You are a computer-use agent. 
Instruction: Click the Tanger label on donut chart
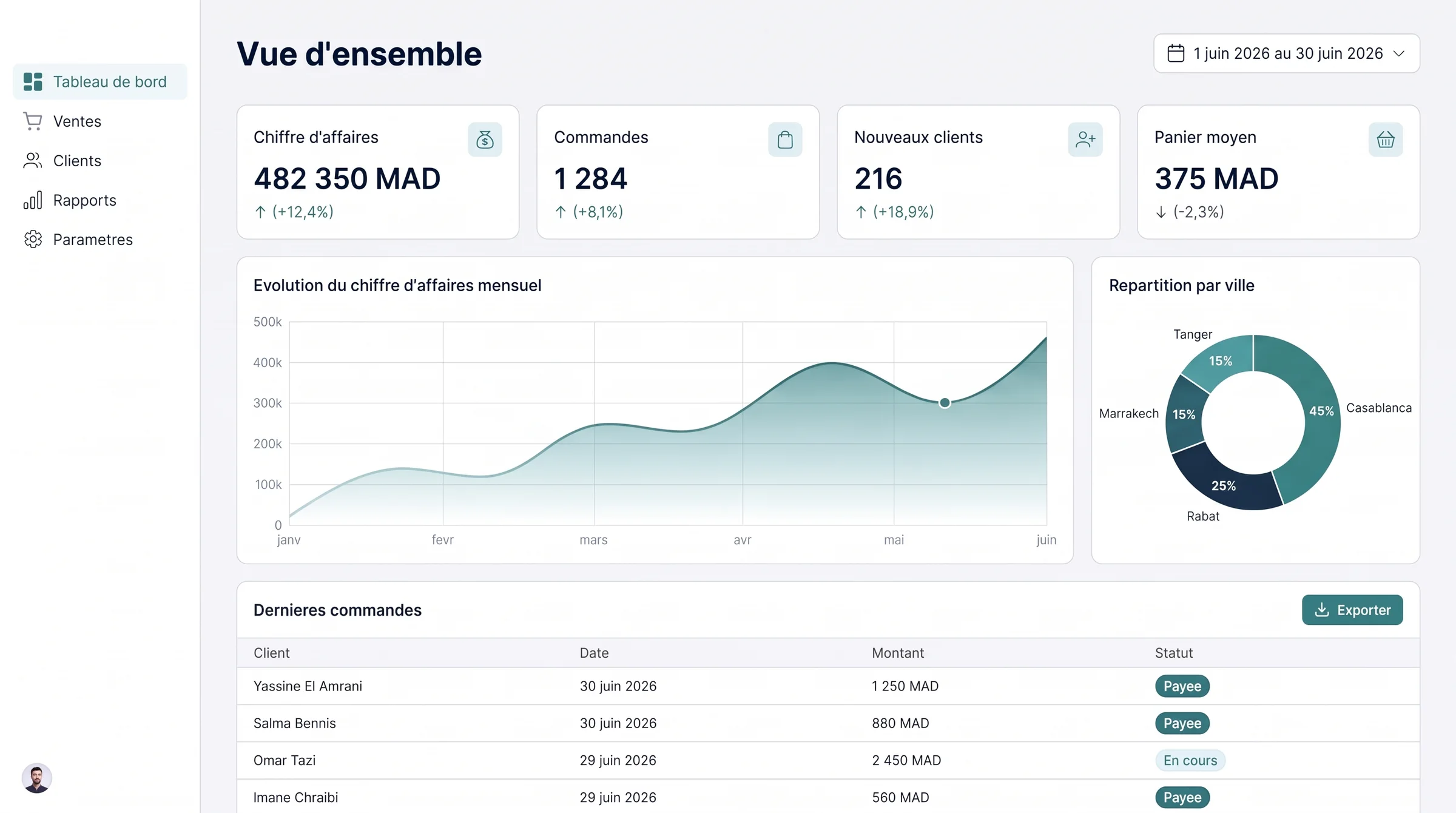[1193, 334]
